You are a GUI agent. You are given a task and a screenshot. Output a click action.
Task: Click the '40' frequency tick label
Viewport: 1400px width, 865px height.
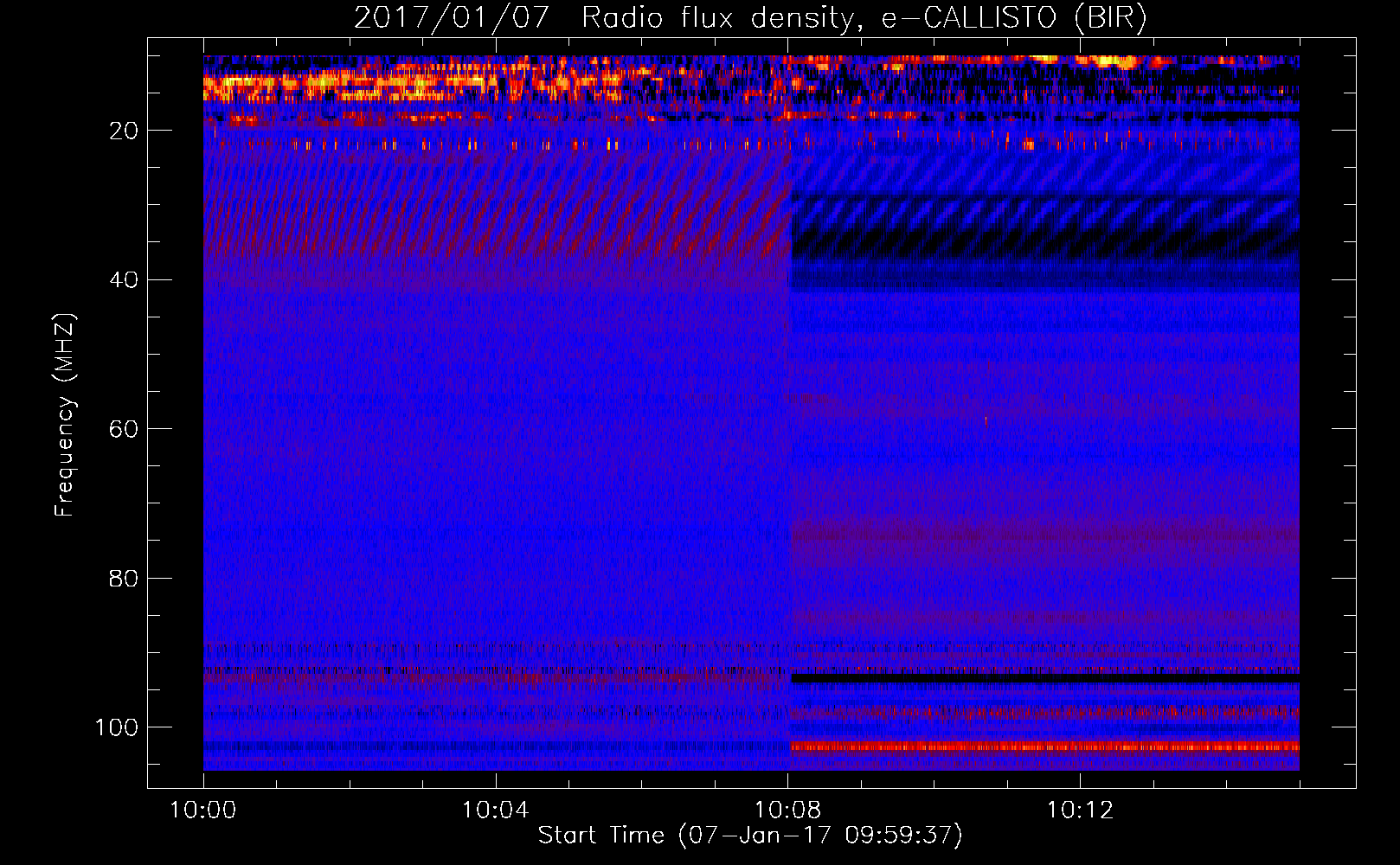tap(124, 280)
